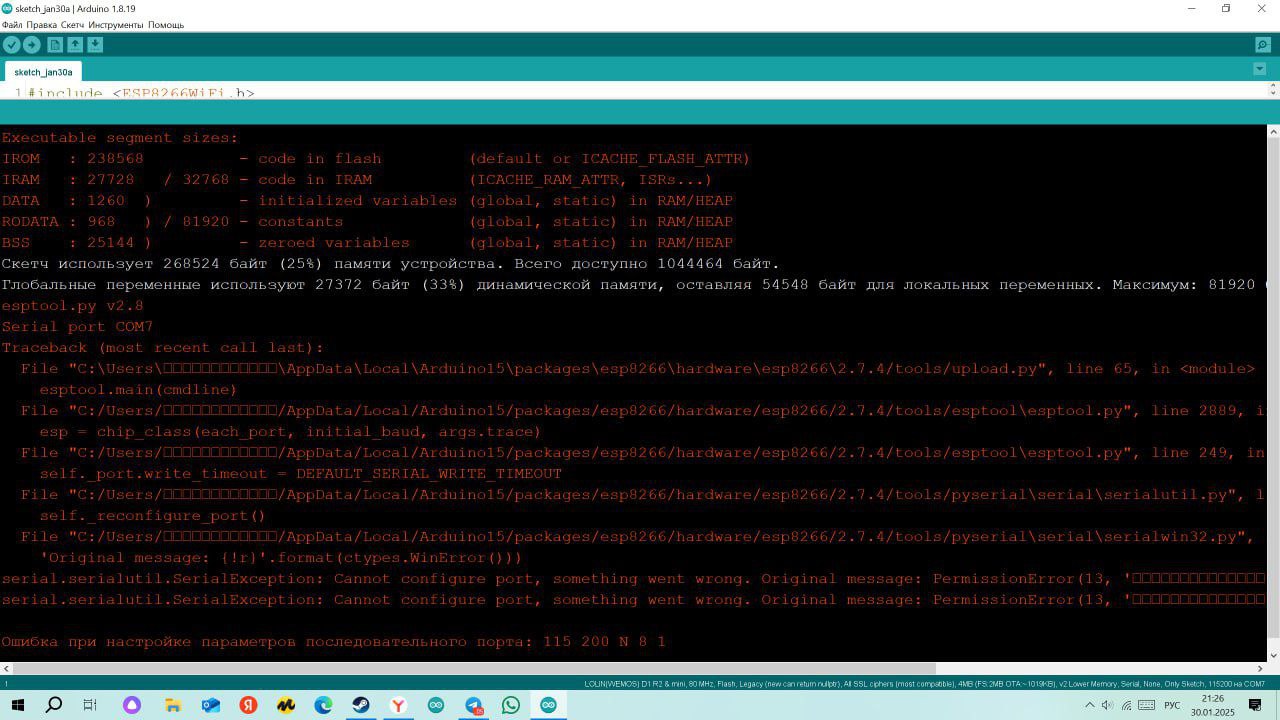Open the Скетч menu
The height and width of the screenshot is (720, 1280).
pos(72,24)
